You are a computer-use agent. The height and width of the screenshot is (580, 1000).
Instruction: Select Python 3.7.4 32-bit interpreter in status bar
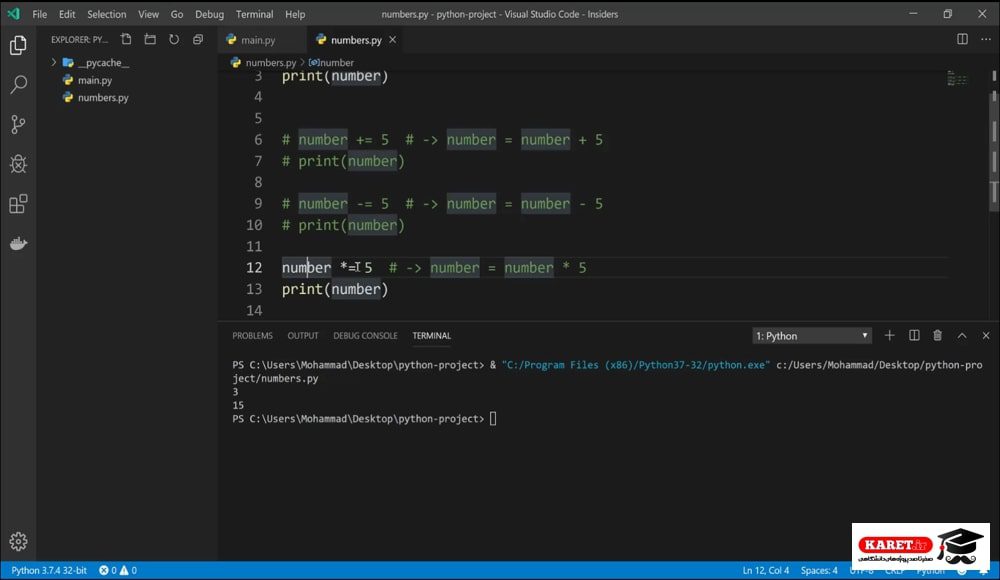point(49,570)
